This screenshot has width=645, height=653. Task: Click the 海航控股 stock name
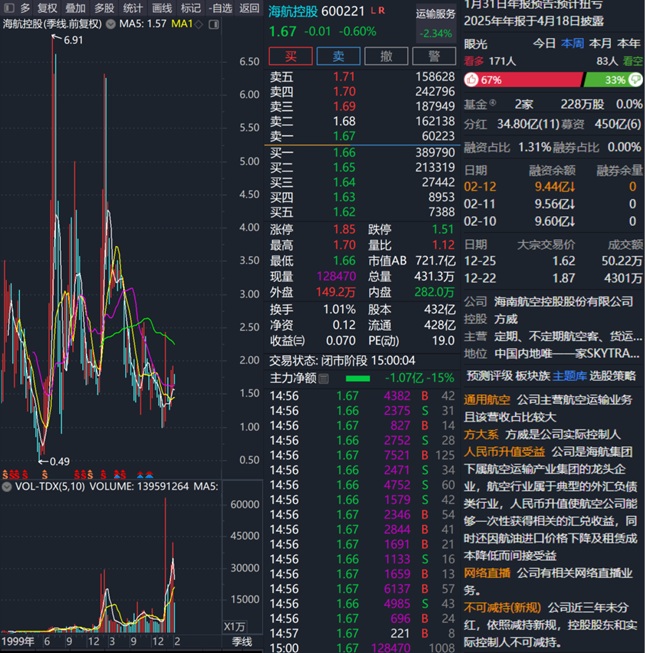pyautogui.click(x=293, y=11)
